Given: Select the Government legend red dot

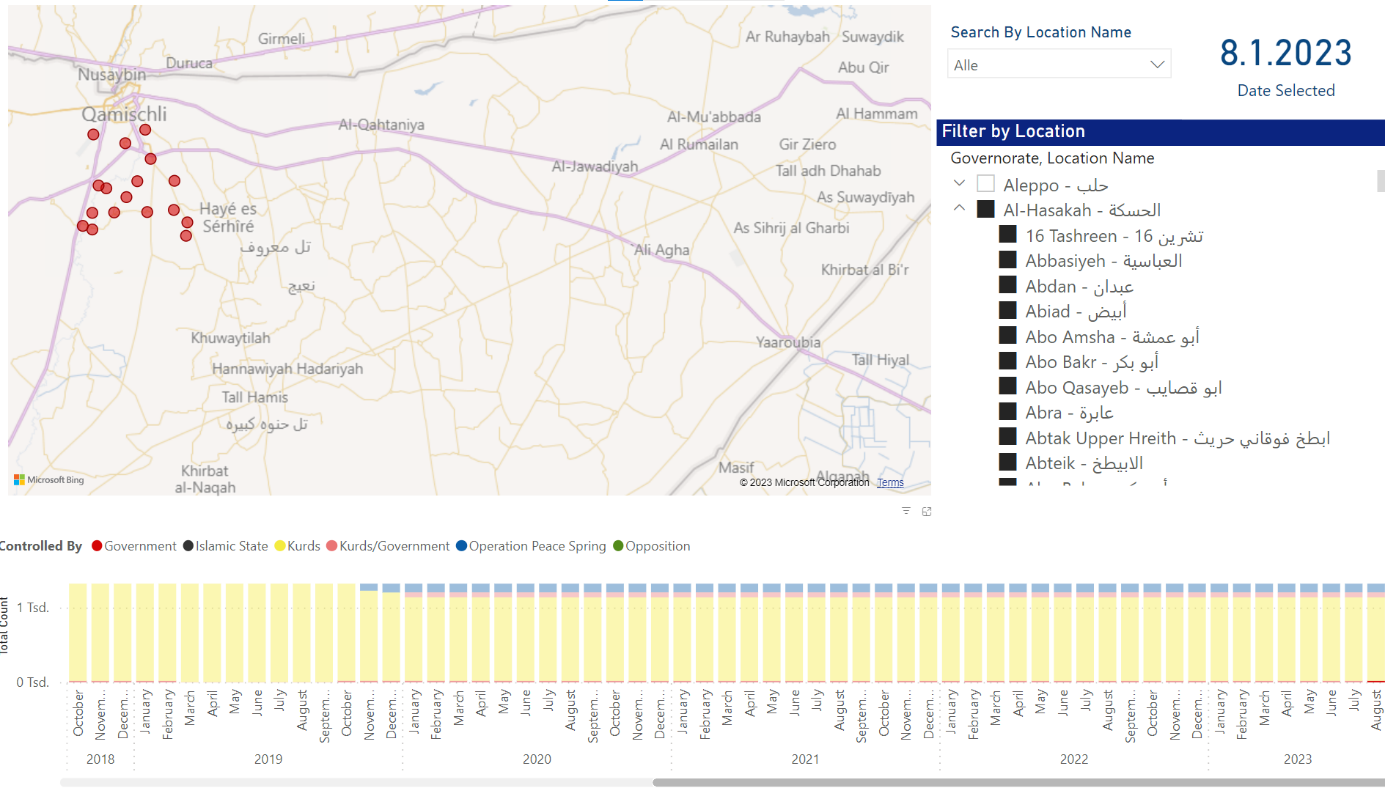Looking at the screenshot, I should (x=97, y=546).
